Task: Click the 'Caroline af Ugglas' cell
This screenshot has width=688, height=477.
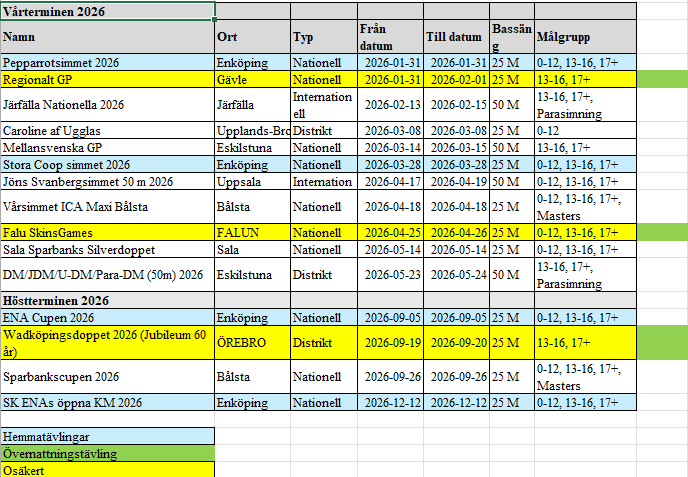Action: [107, 130]
